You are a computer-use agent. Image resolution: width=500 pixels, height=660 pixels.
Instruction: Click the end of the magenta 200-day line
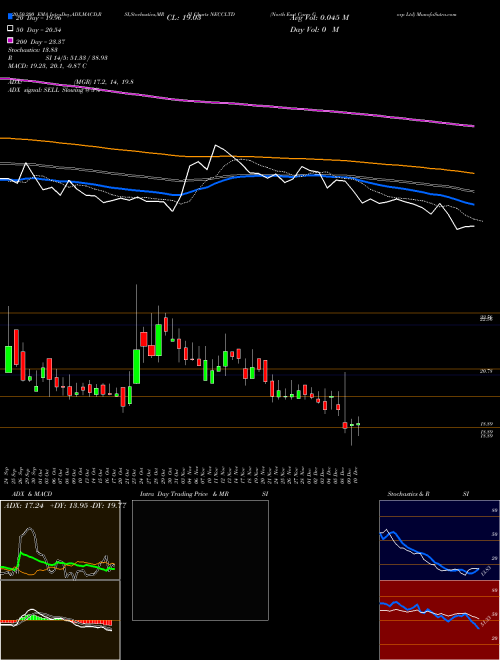coord(473,125)
